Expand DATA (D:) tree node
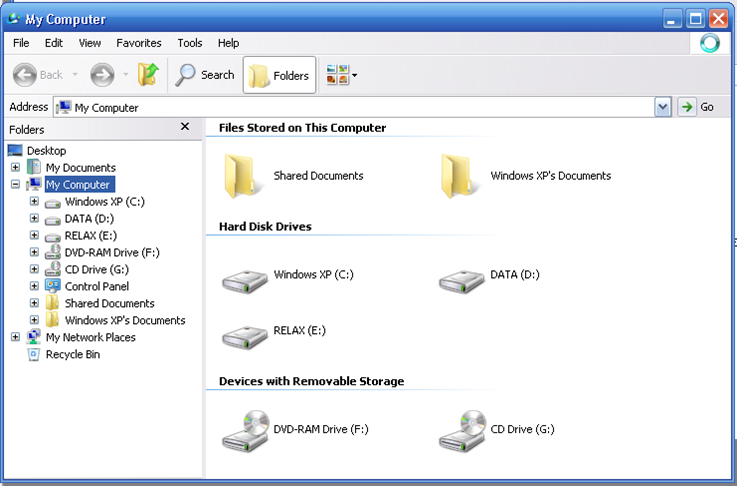The height and width of the screenshot is (486, 737). coord(34,218)
